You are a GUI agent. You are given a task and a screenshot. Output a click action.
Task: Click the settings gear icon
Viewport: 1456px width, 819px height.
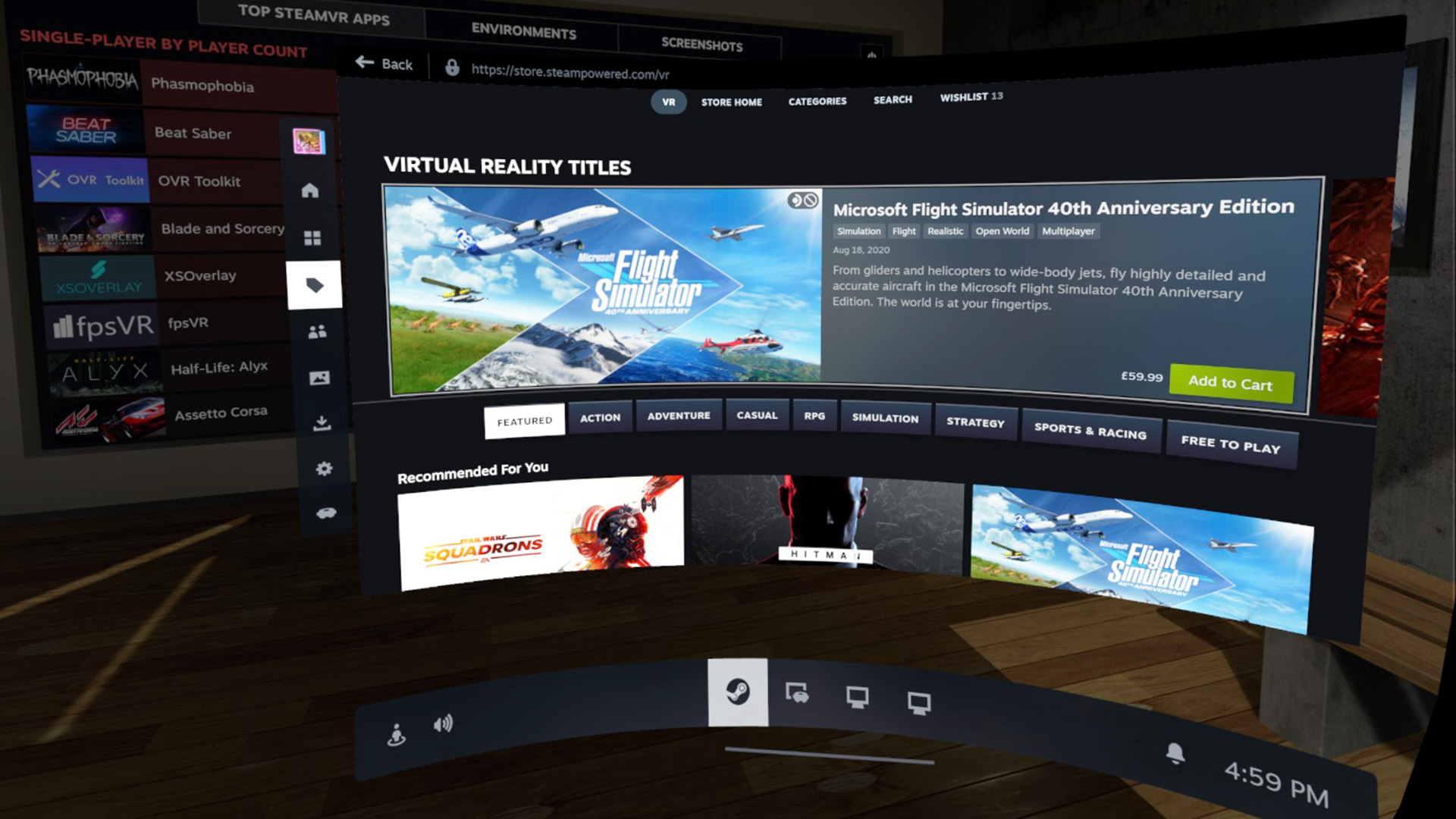pos(324,468)
